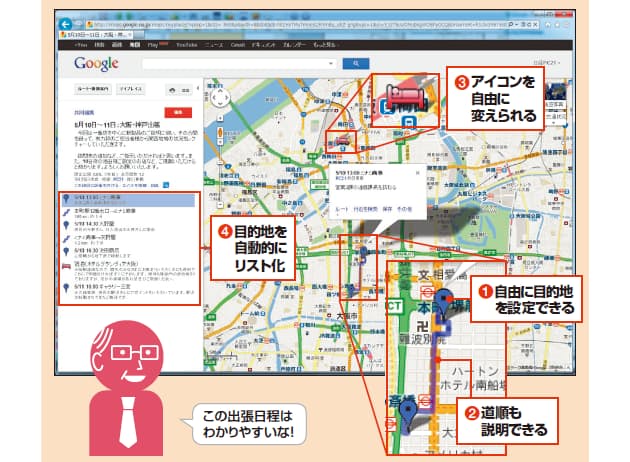
Task: Click the red edit button in panel
Action: [180, 114]
